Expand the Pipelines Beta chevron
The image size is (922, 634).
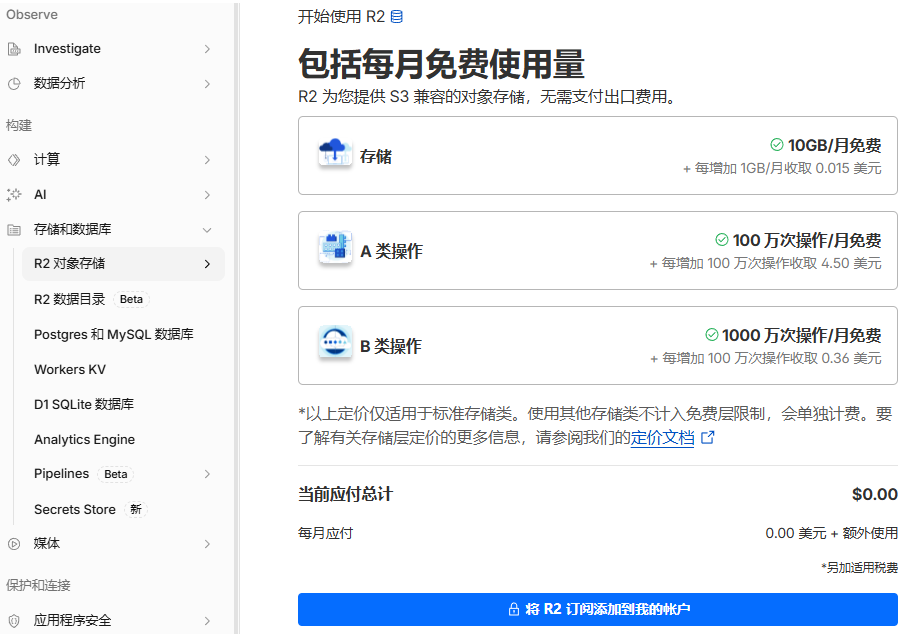pos(207,474)
